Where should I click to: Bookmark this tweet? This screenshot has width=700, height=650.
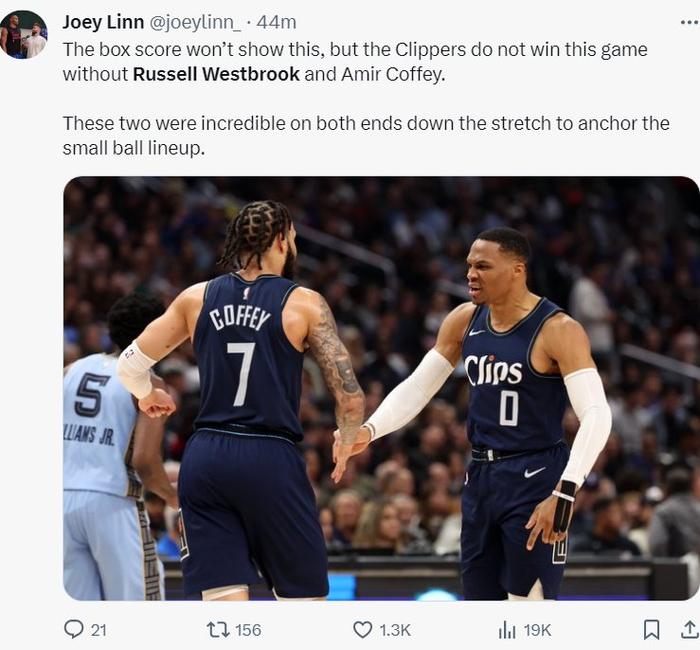(x=651, y=630)
